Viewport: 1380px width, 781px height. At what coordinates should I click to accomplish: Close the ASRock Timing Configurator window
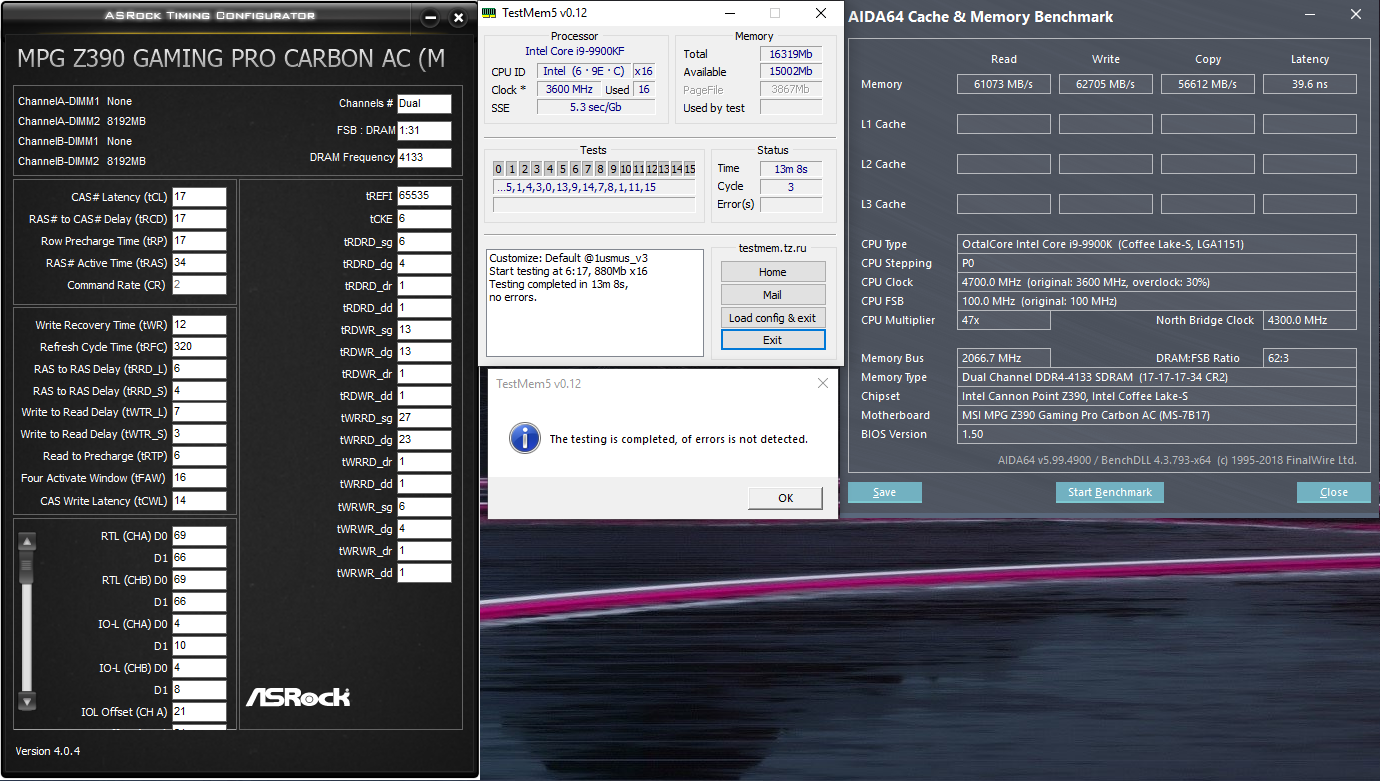[x=458, y=18]
